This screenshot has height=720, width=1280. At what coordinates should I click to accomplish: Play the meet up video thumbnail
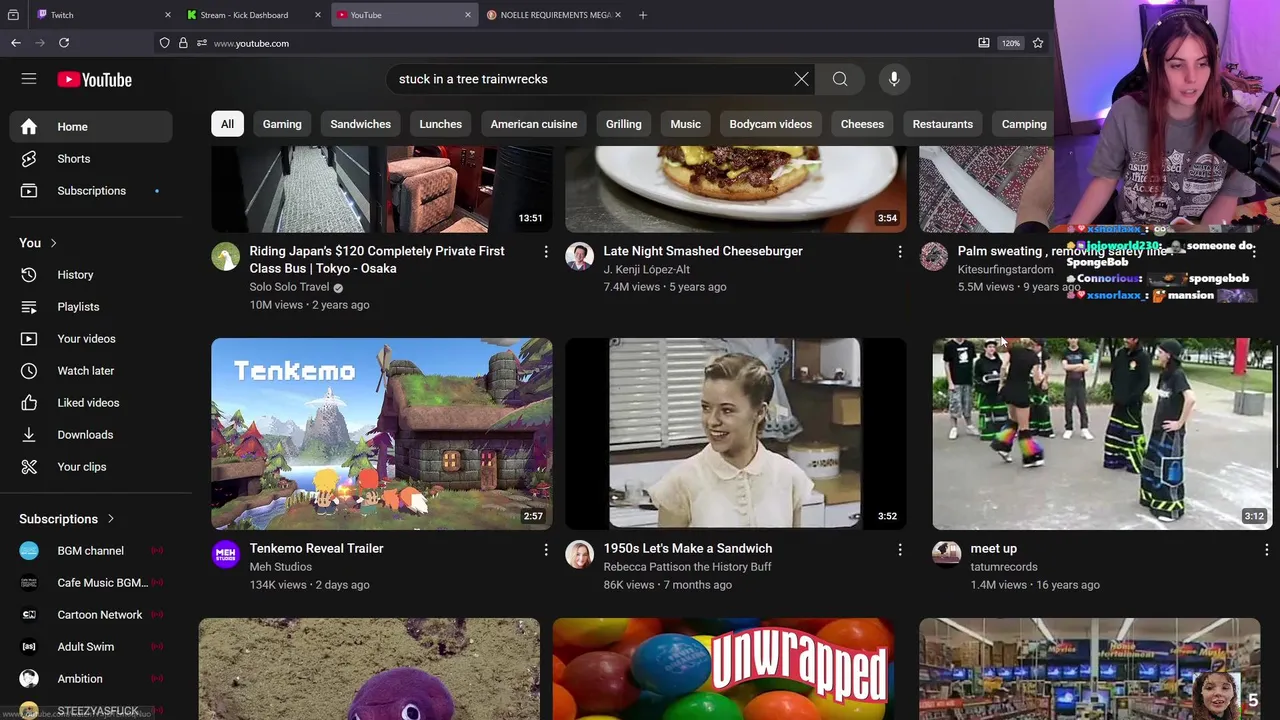[1102, 434]
